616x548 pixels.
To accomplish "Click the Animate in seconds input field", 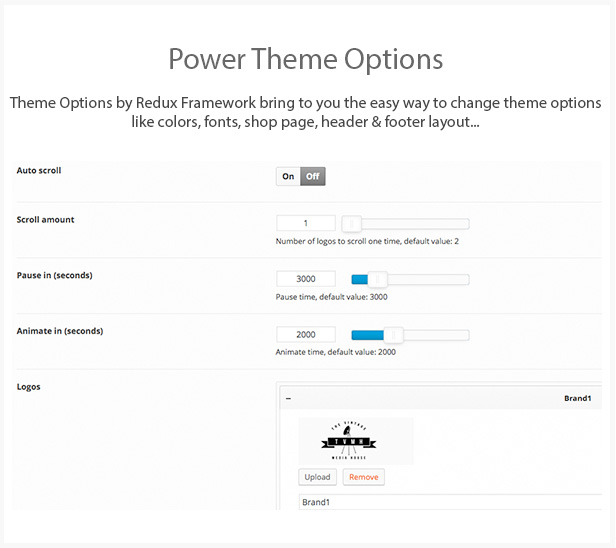I will coord(306,335).
